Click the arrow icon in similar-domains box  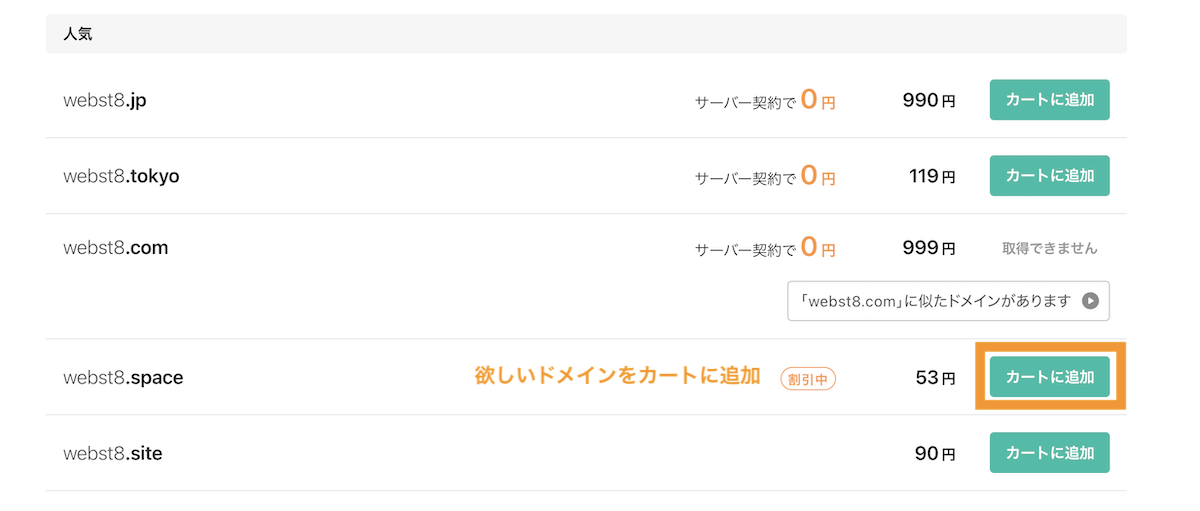click(x=1091, y=301)
